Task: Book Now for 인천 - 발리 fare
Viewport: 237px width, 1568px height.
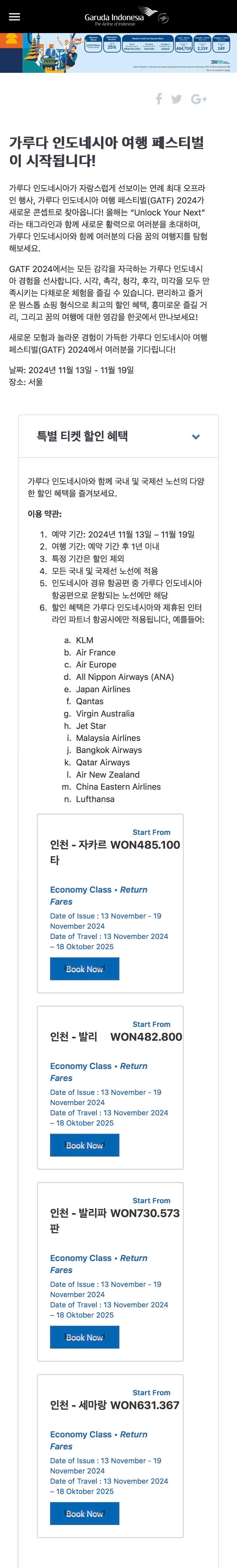Action: (x=85, y=1145)
